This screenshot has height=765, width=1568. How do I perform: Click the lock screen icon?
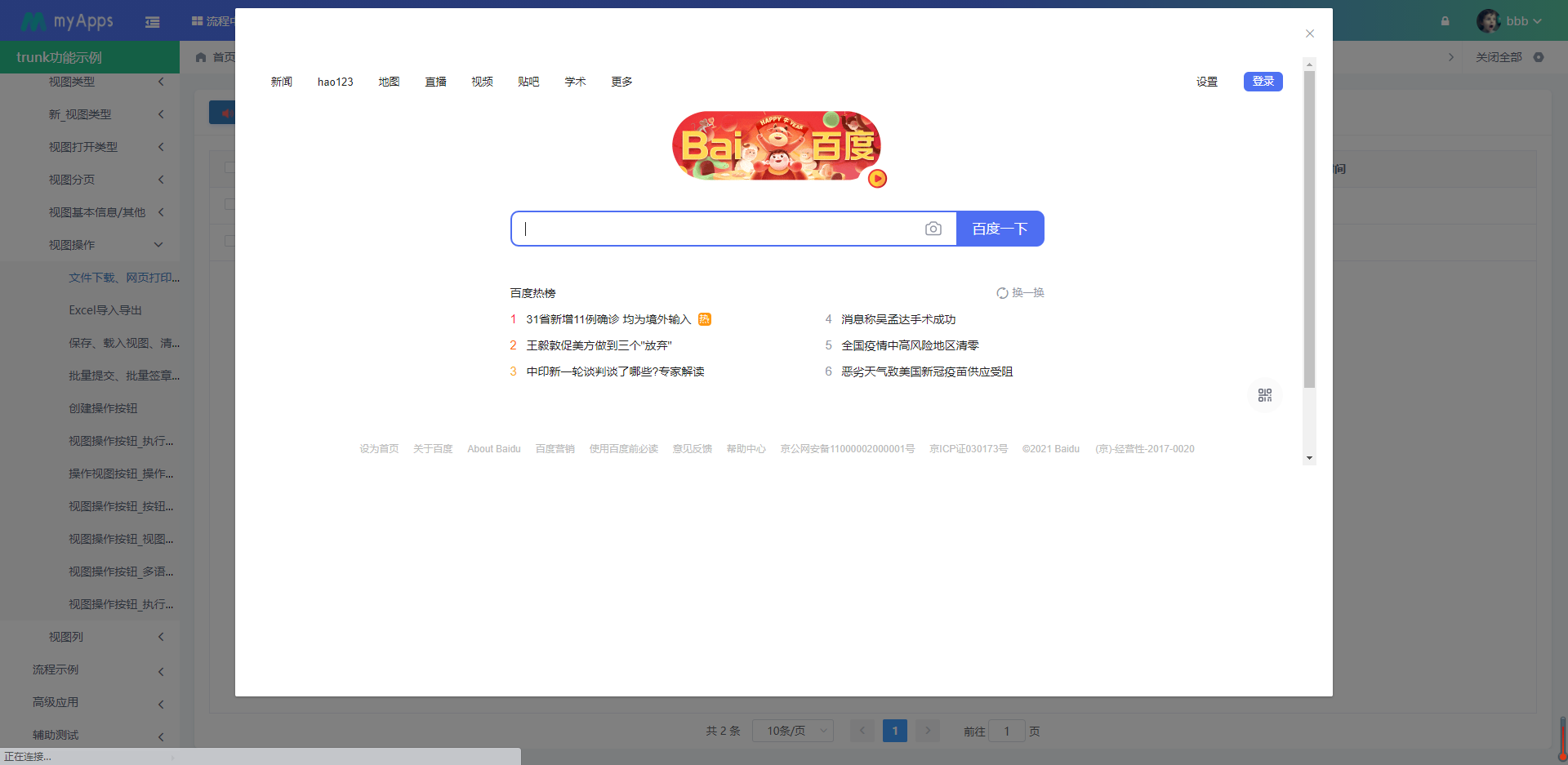click(1445, 21)
